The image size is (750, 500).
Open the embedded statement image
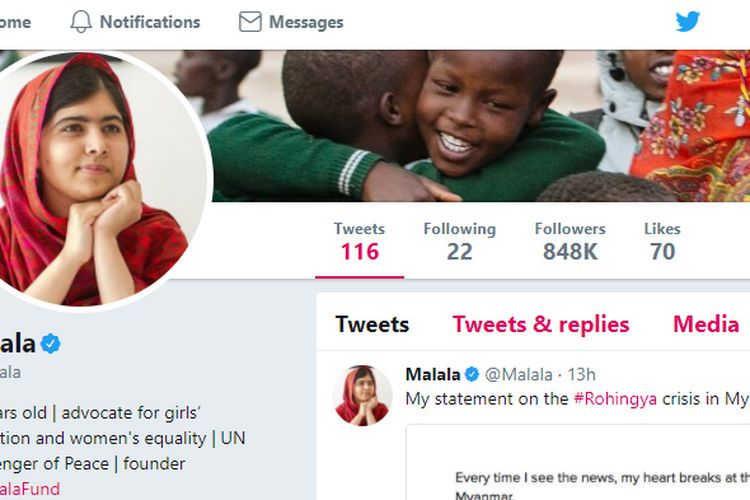[x=580, y=465]
